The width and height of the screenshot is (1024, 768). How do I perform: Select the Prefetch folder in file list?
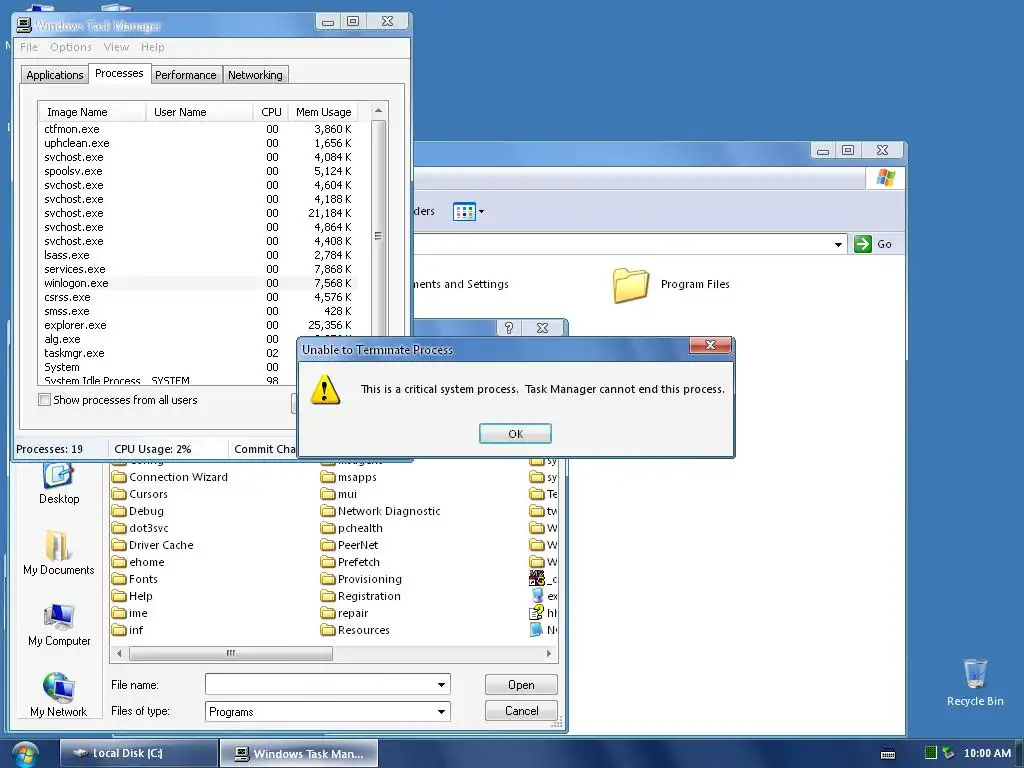tap(350, 562)
